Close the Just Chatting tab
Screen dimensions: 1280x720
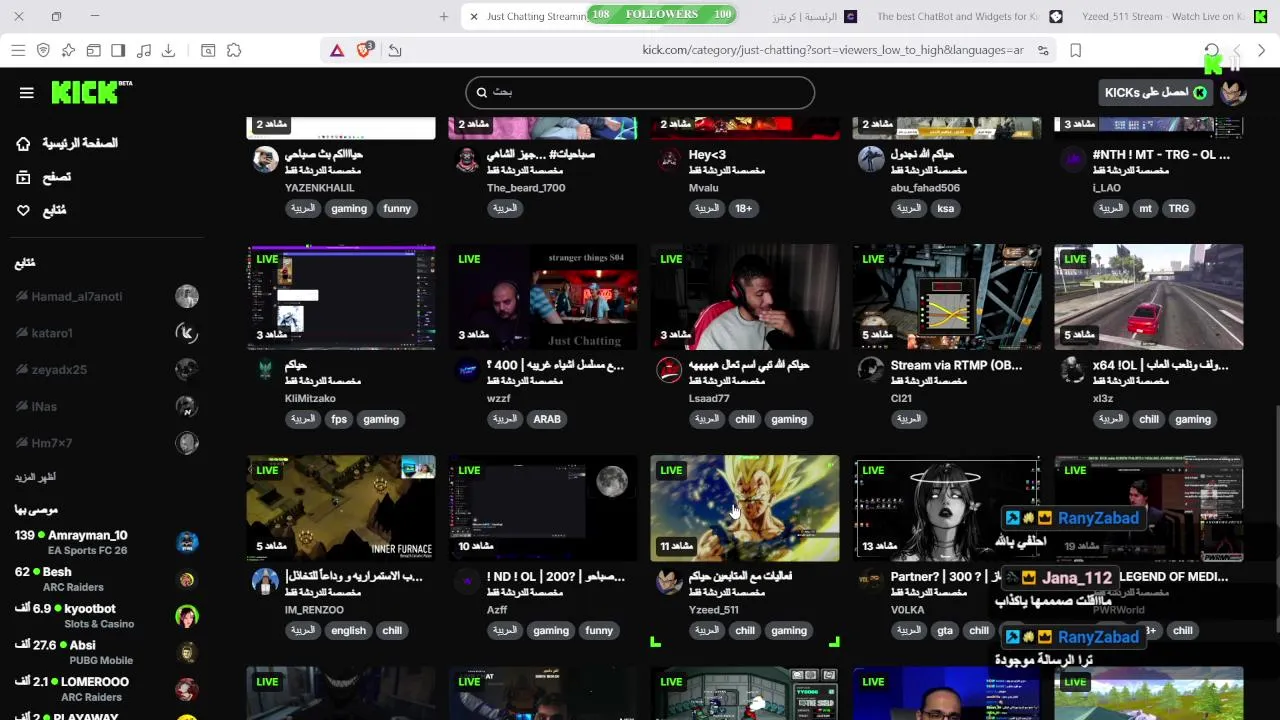[x=474, y=16]
